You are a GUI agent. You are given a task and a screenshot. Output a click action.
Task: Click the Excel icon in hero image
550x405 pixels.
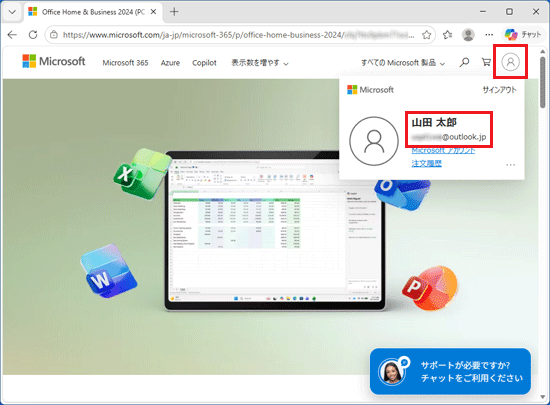[x=142, y=173]
